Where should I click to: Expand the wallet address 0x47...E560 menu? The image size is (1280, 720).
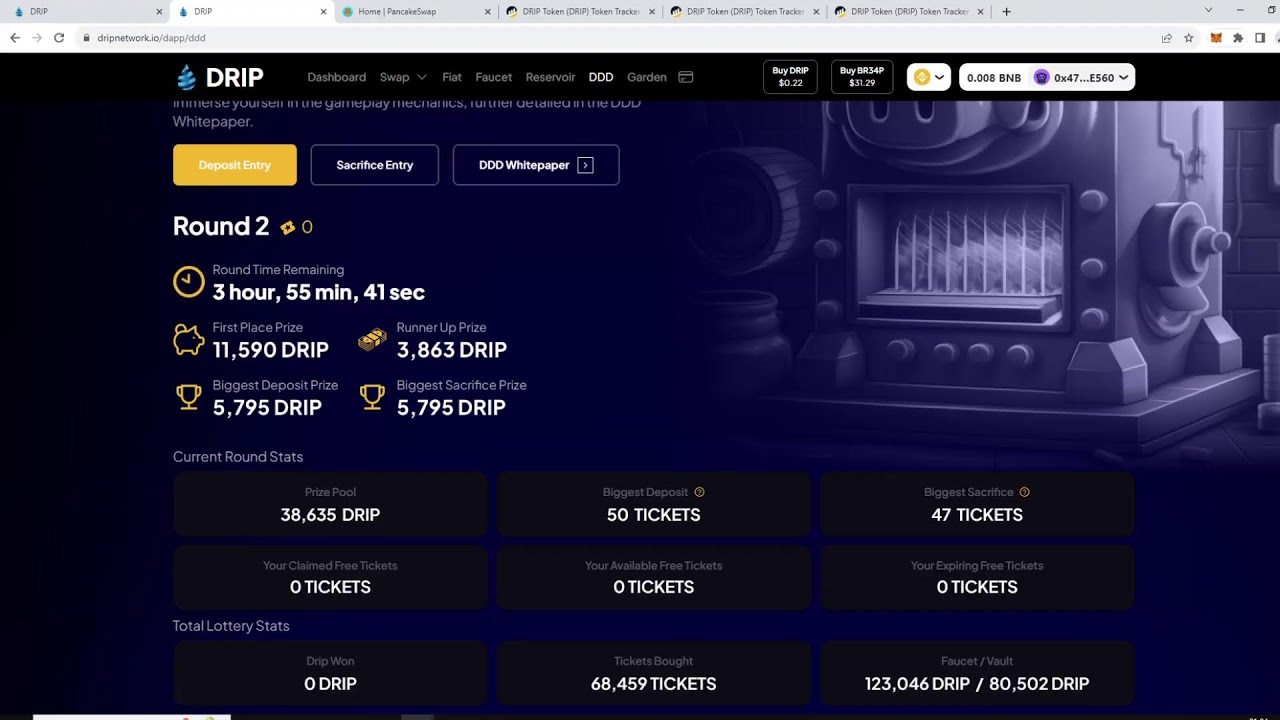1082,77
